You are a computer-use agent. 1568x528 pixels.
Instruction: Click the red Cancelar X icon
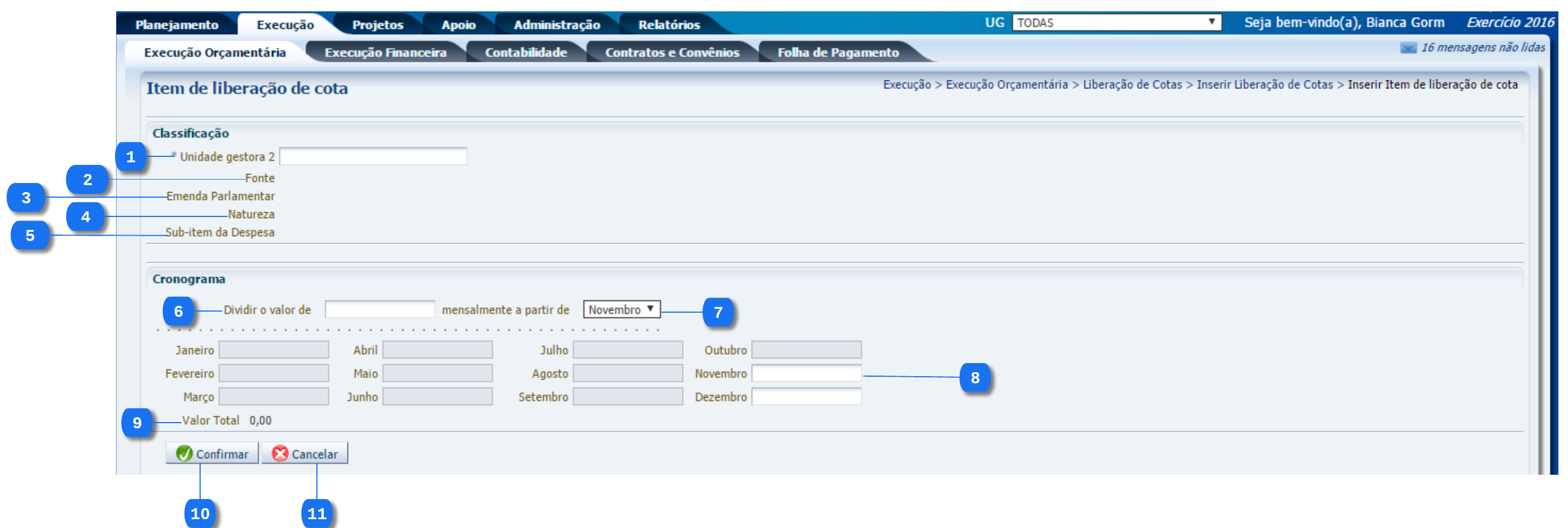[280, 453]
